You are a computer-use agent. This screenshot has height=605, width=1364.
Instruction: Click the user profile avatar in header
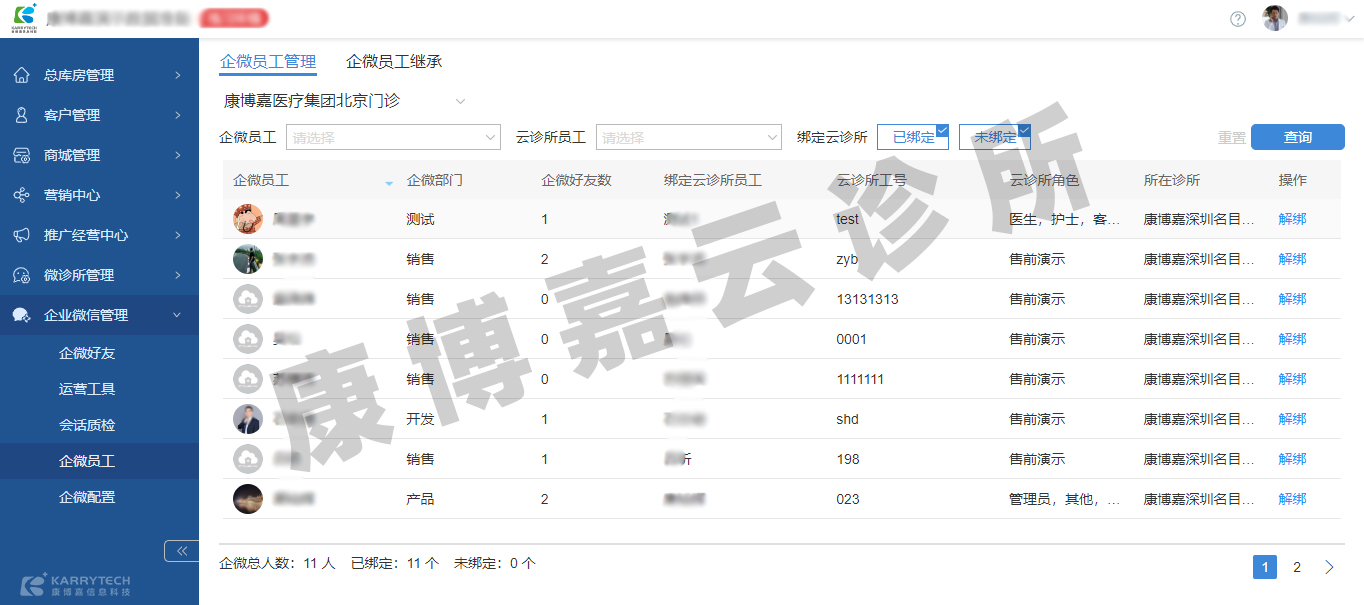coord(1275,18)
